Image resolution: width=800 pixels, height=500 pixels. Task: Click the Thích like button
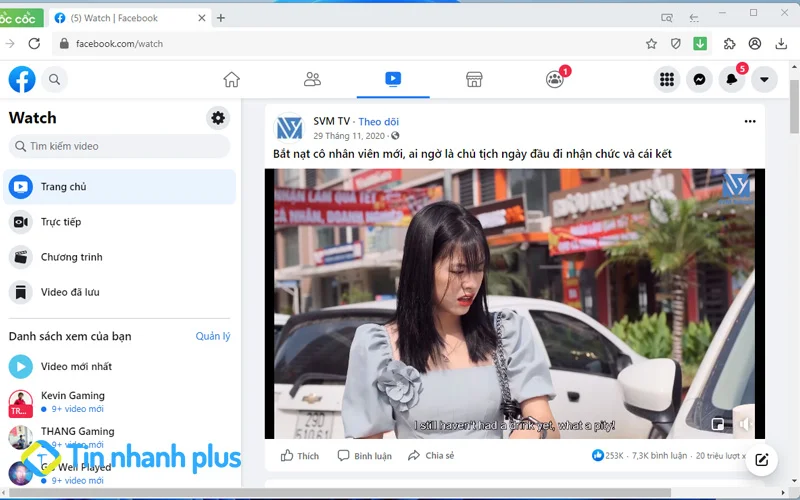(300, 456)
